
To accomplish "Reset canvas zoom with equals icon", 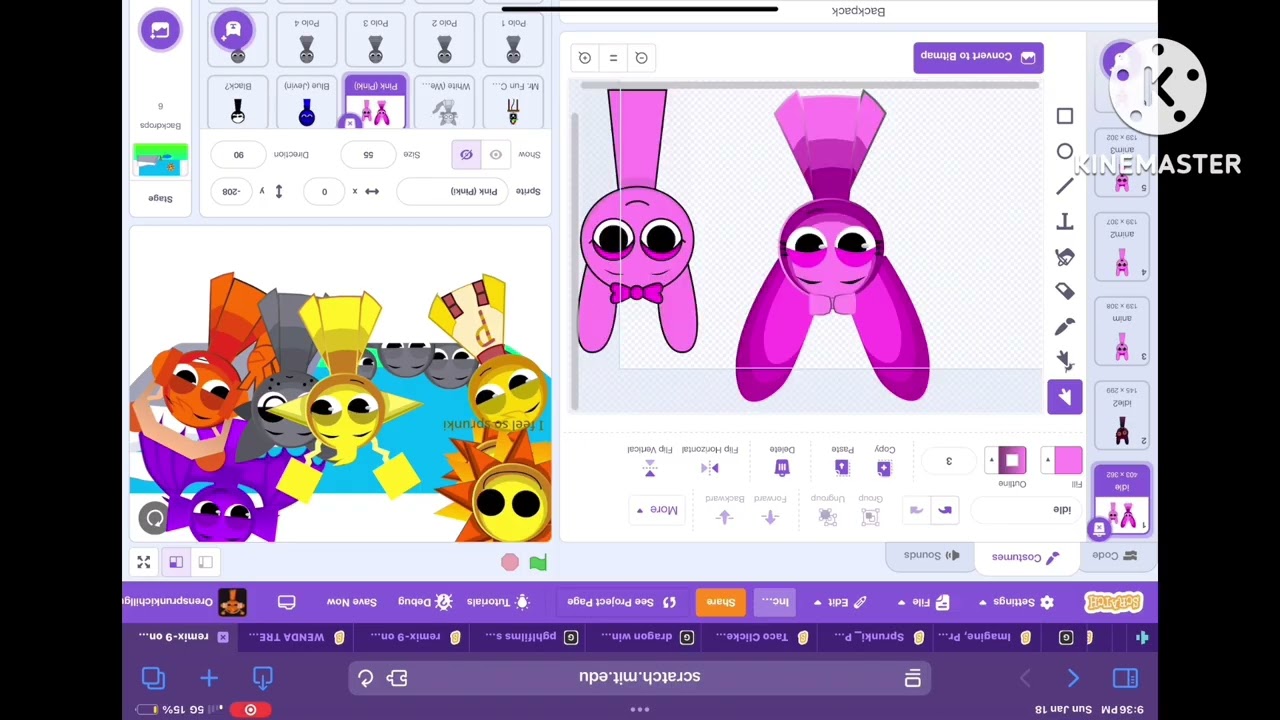I will pyautogui.click(x=613, y=58).
